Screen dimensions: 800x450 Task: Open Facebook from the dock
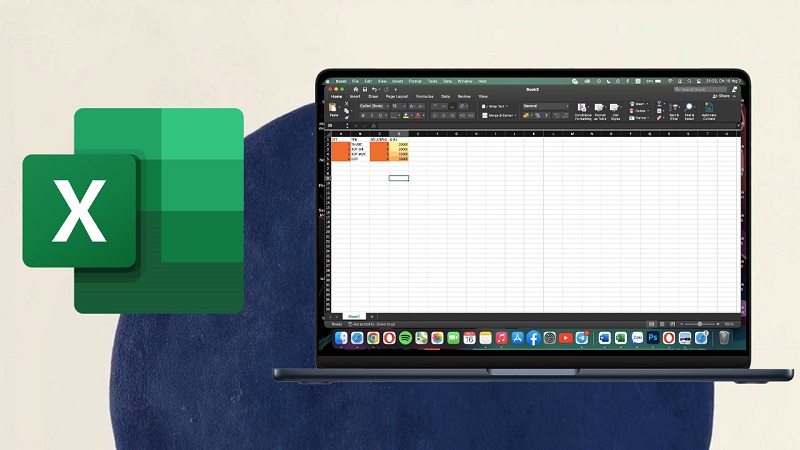click(533, 338)
